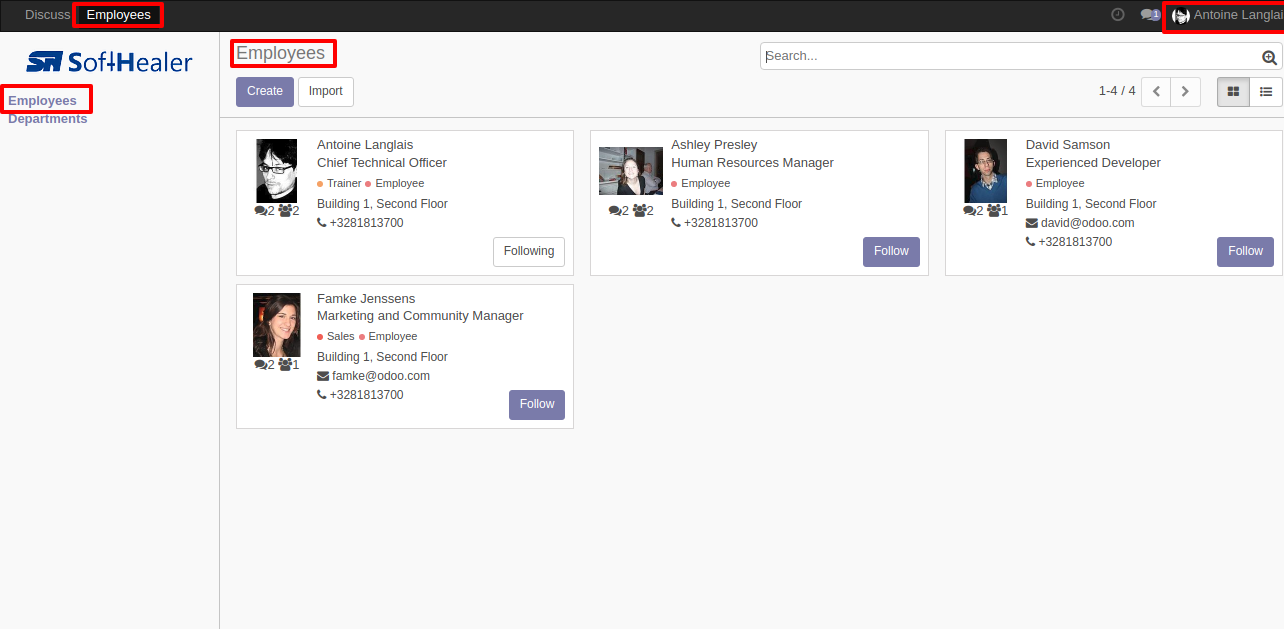Create a new employee
Screen dimensions: 1284x629
(x=265, y=92)
